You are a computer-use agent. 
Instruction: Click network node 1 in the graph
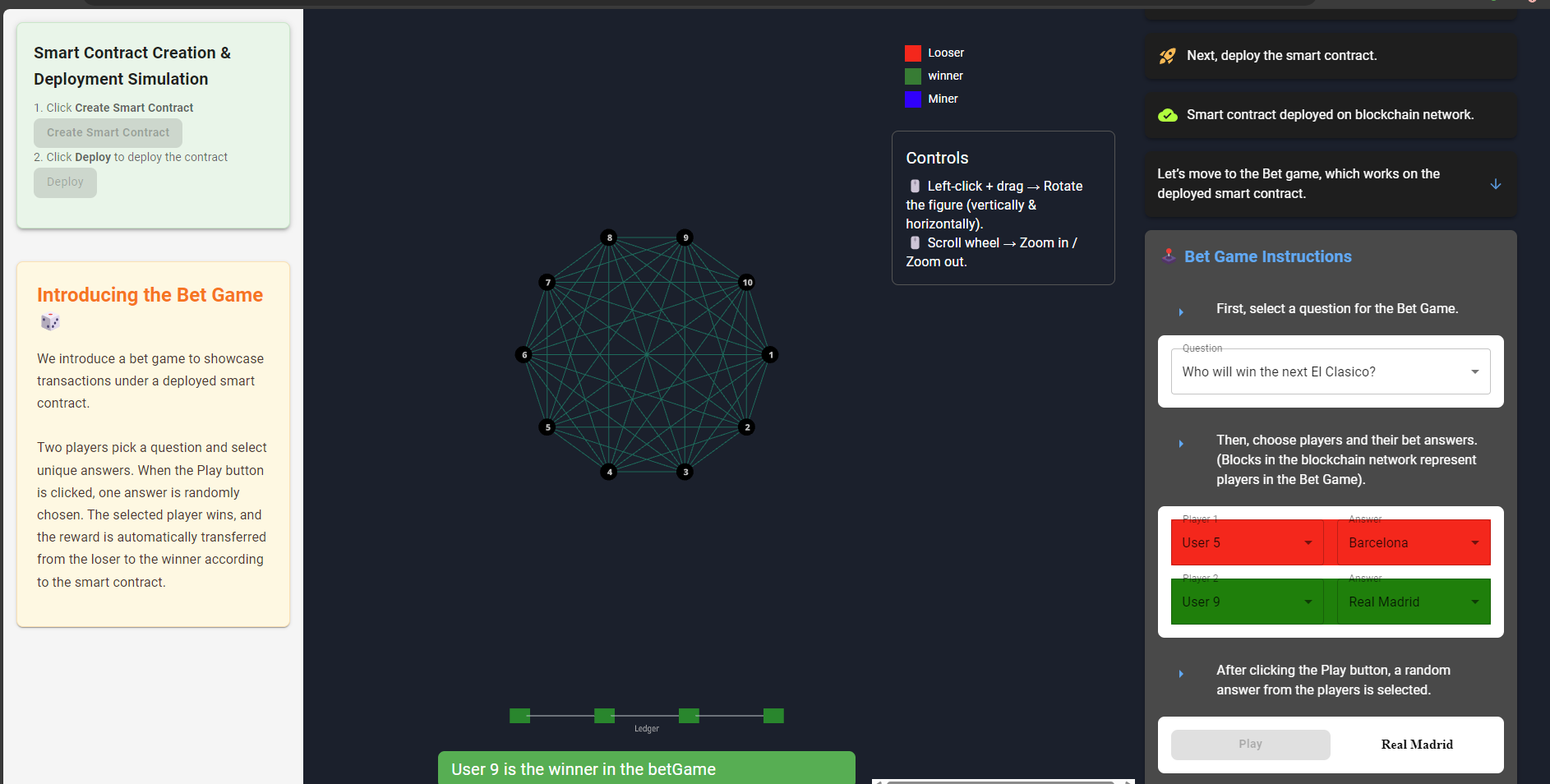pyautogui.click(x=770, y=355)
